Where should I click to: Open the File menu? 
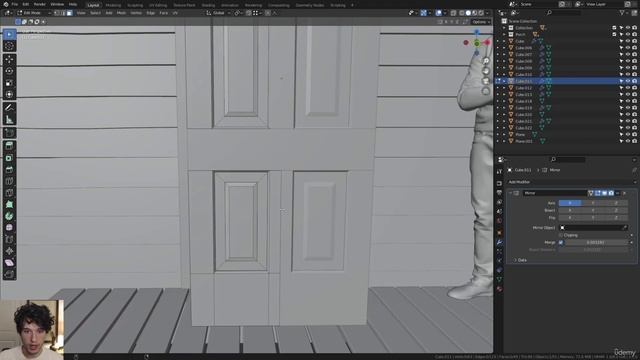pyautogui.click(x=15, y=4)
